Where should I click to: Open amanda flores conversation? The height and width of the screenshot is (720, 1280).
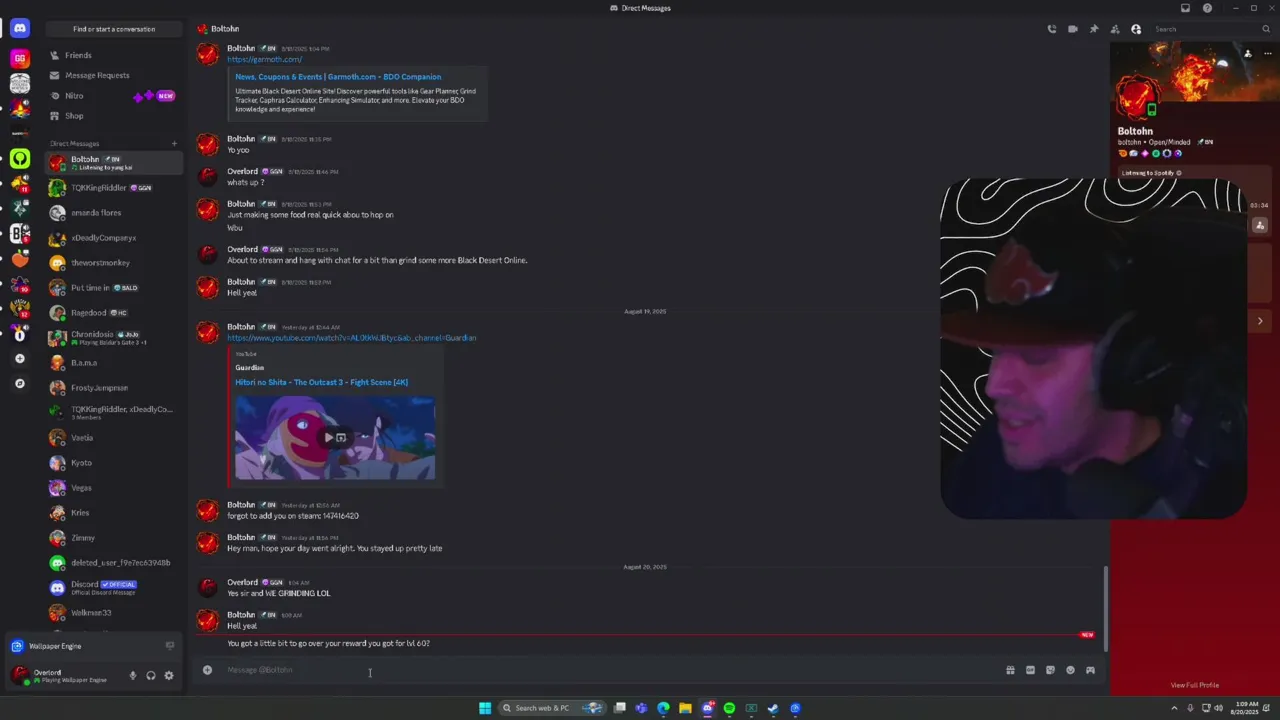pyautogui.click(x=113, y=213)
